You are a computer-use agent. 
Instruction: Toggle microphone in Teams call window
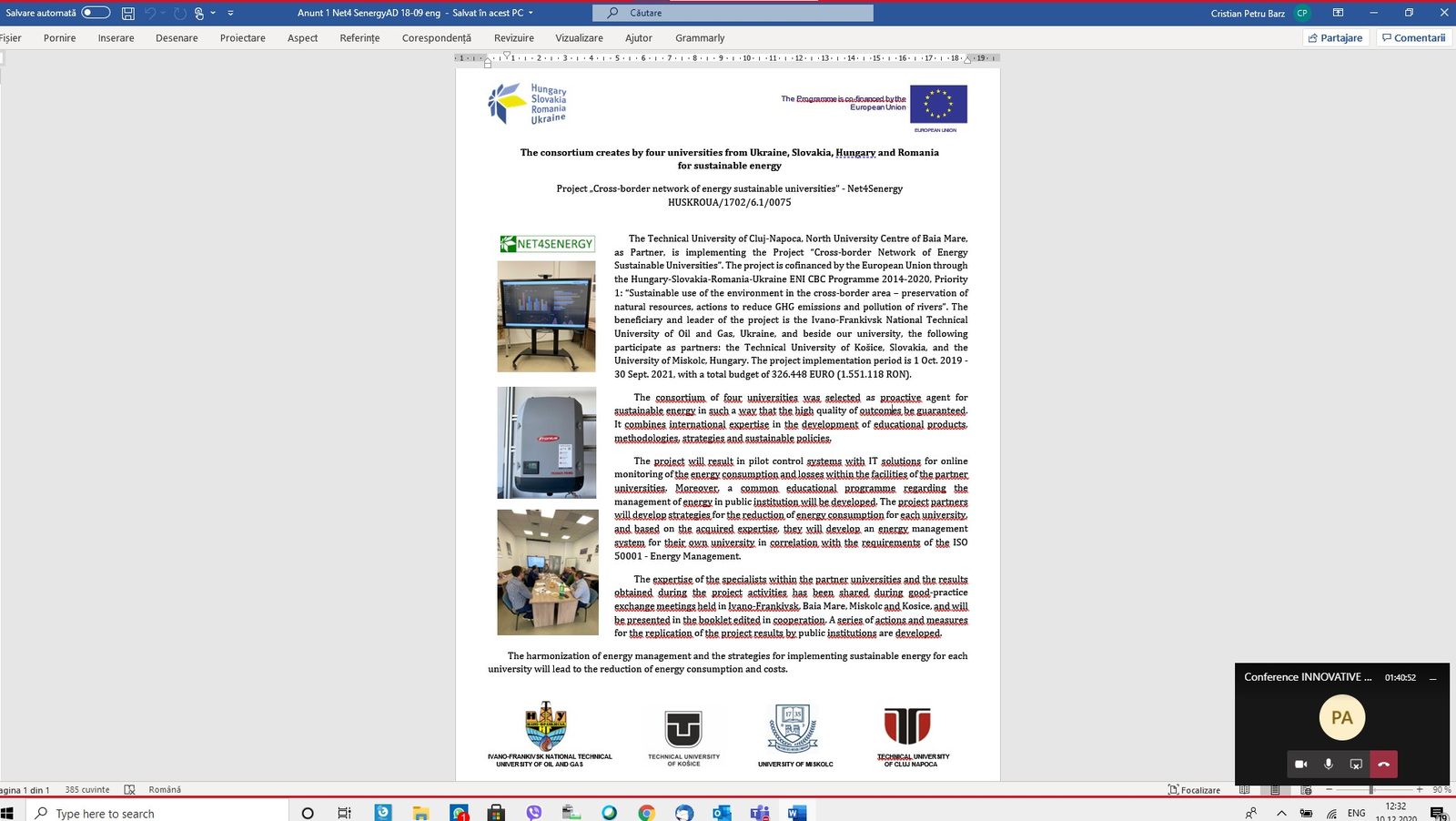[x=1329, y=765]
